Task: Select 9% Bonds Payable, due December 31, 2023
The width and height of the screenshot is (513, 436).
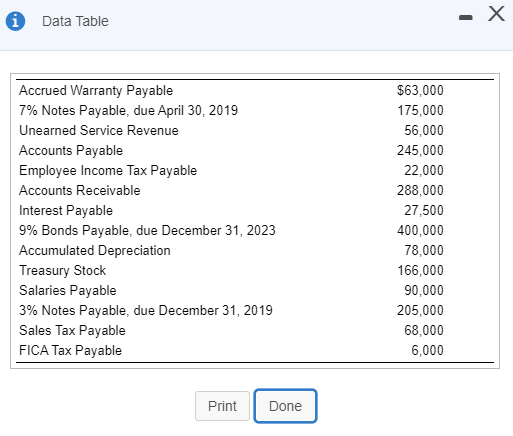Action: point(147,231)
